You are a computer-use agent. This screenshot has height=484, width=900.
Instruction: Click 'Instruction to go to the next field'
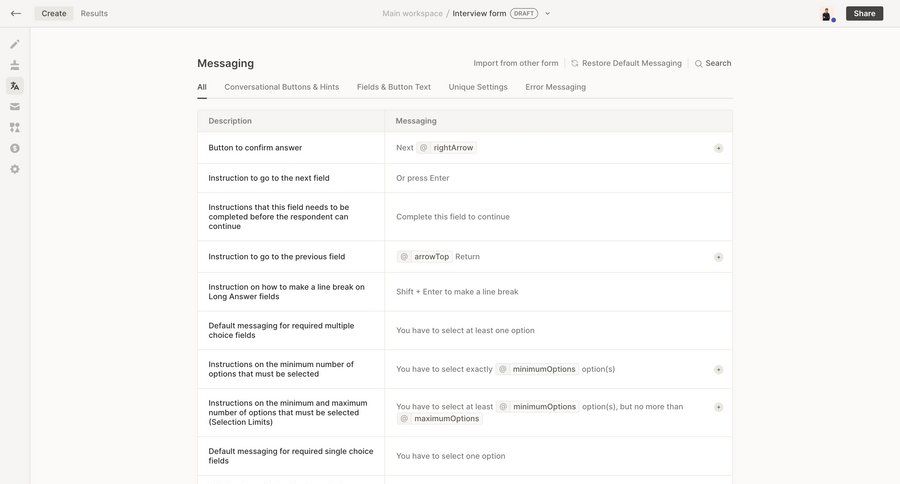269,178
